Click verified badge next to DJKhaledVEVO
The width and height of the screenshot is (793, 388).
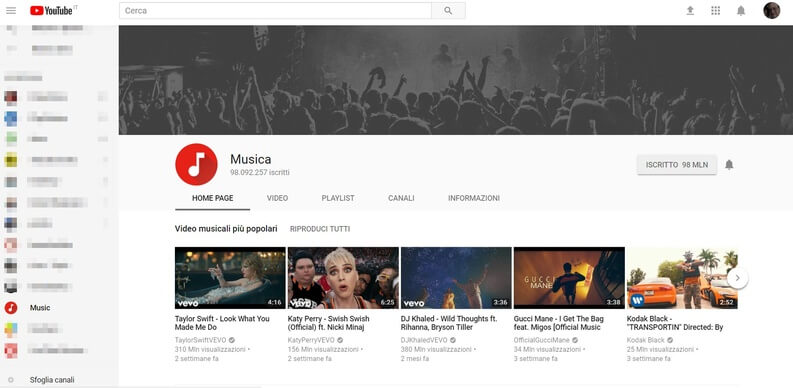click(x=453, y=340)
